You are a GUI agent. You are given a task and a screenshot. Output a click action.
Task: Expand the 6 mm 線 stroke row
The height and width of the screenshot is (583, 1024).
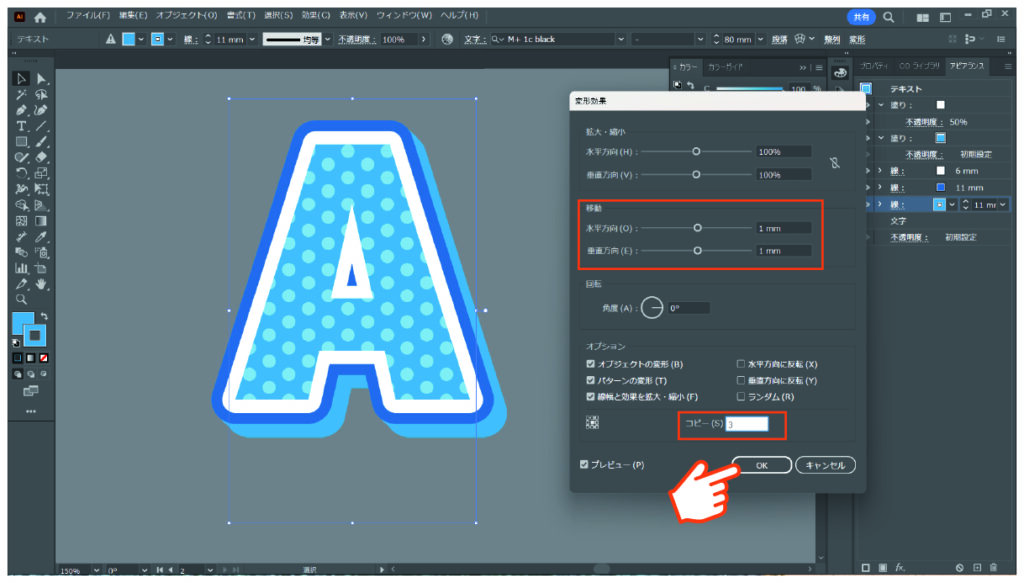click(x=881, y=170)
